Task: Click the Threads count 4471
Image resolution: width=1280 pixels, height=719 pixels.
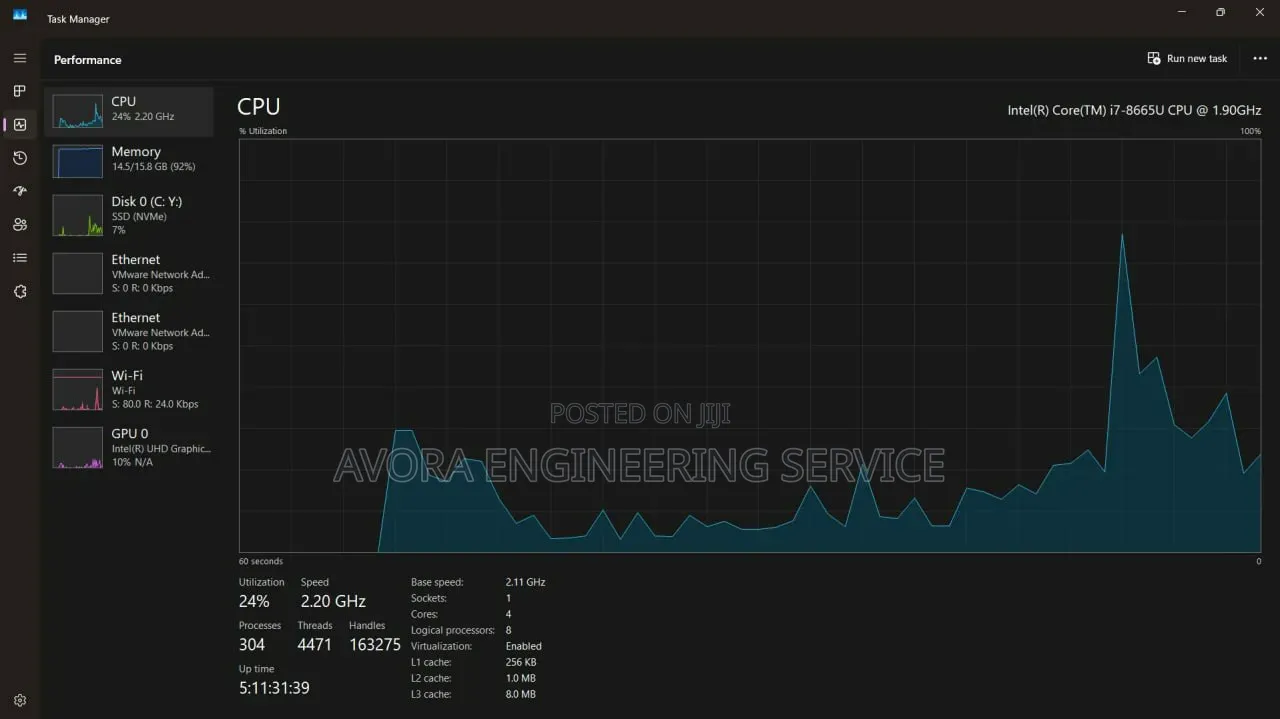Action: pyautogui.click(x=314, y=645)
